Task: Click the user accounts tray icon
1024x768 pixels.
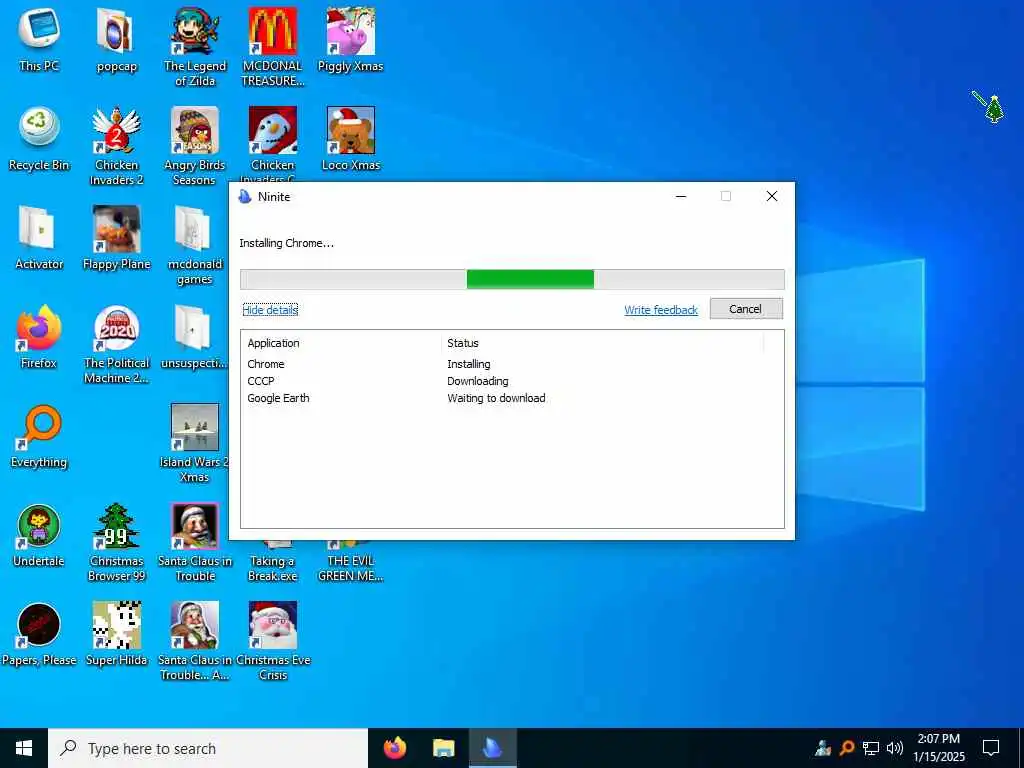Action: pyautogui.click(x=823, y=748)
